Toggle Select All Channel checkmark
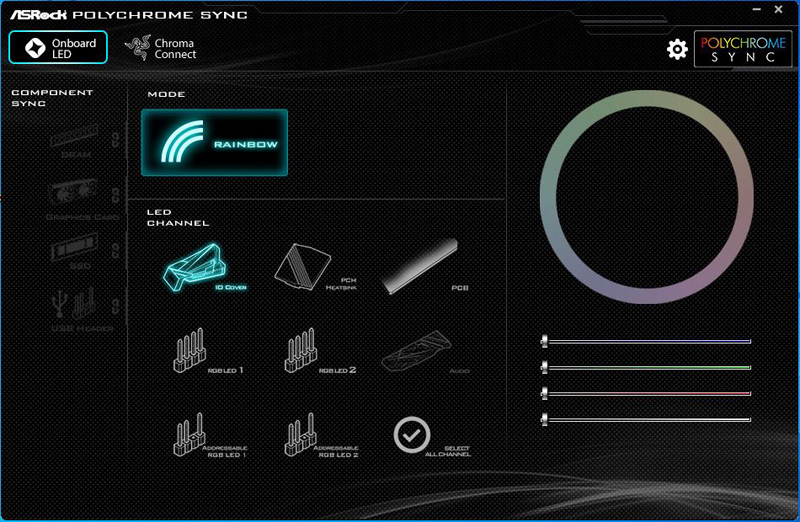800x522 pixels. pyautogui.click(x=412, y=435)
